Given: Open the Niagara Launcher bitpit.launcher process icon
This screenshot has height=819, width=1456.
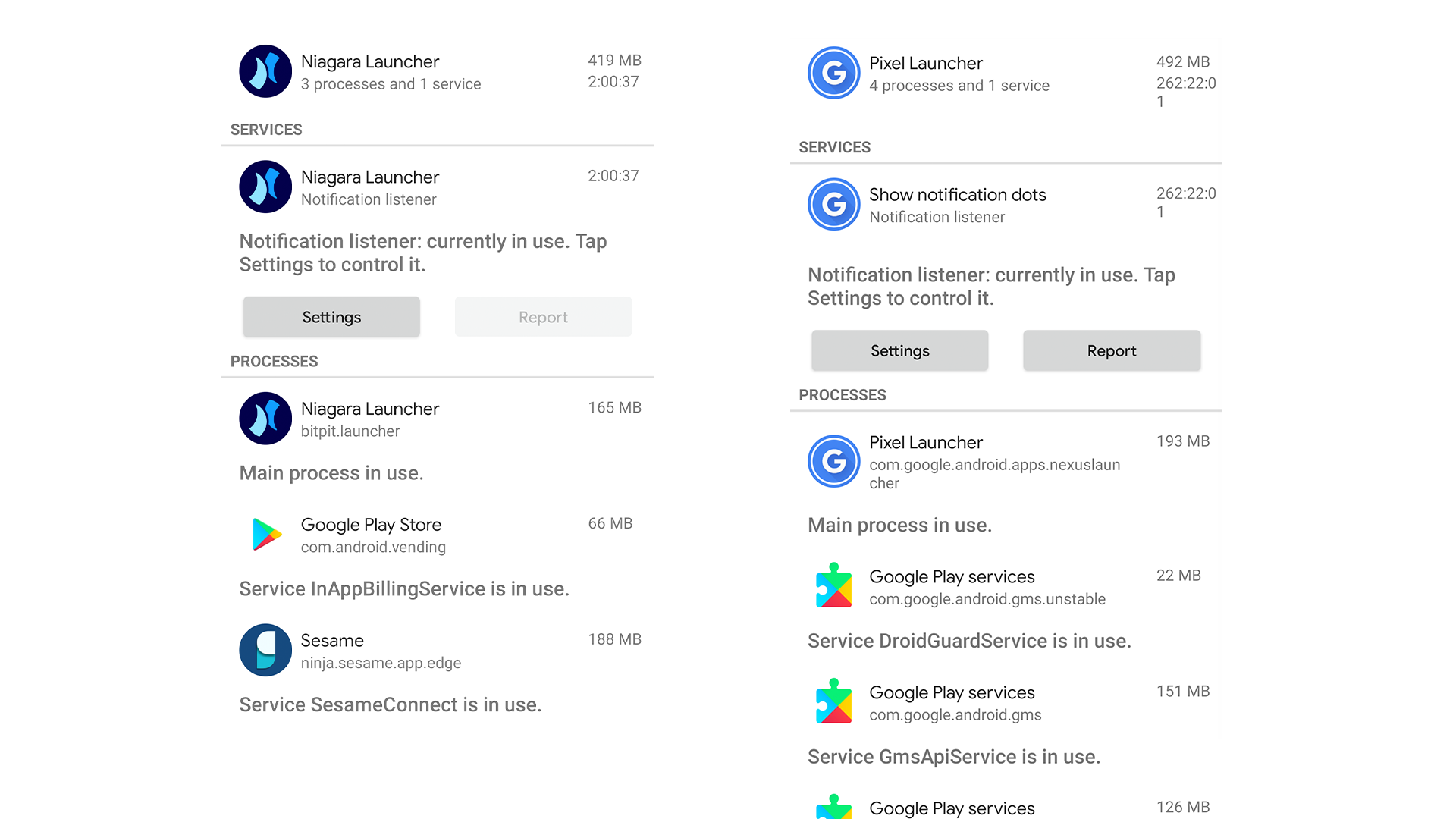Looking at the screenshot, I should point(265,419).
